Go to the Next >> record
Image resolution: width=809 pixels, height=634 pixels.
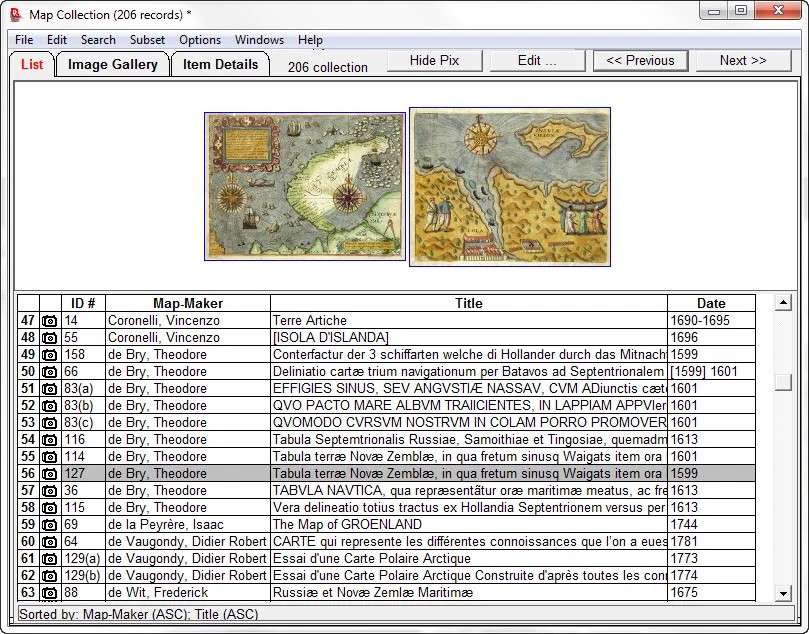[743, 60]
